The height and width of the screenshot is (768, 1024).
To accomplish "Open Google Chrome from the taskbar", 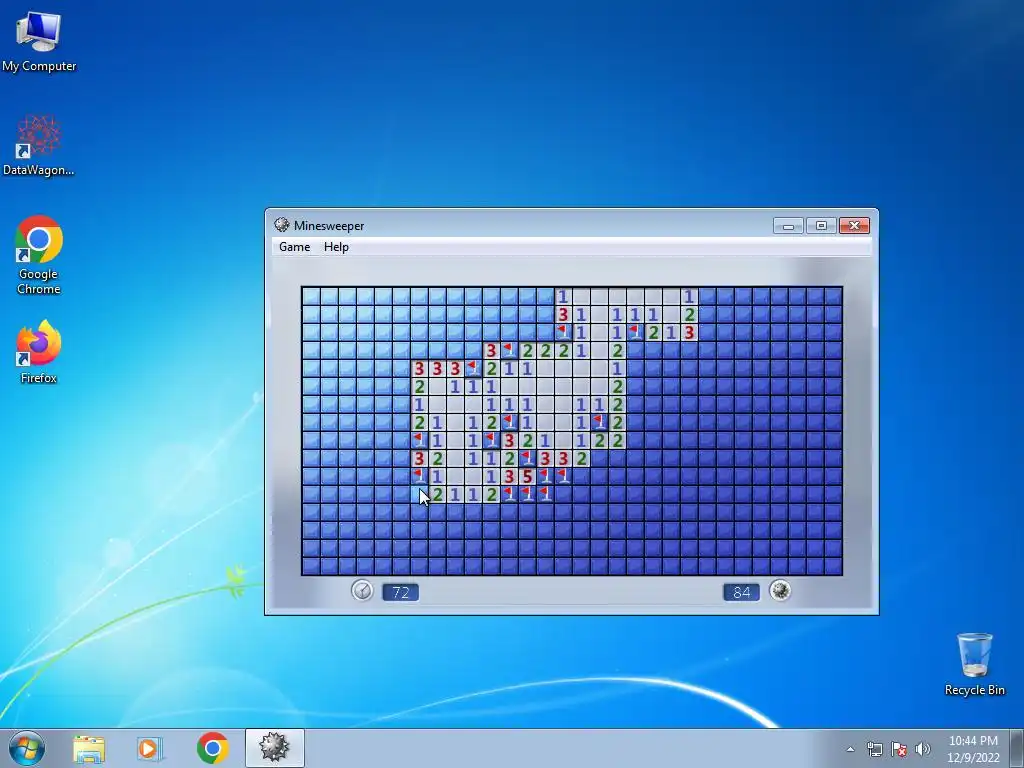I will pyautogui.click(x=212, y=748).
